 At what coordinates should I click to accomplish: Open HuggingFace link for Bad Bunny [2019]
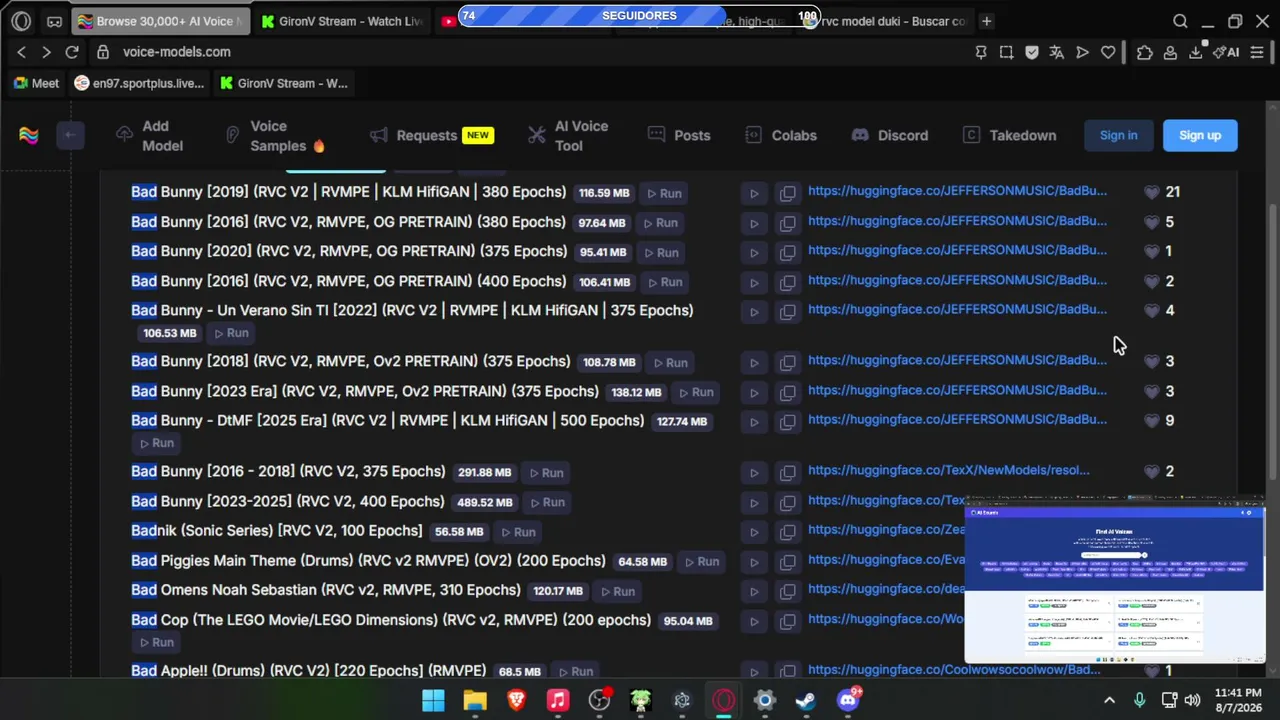957,191
